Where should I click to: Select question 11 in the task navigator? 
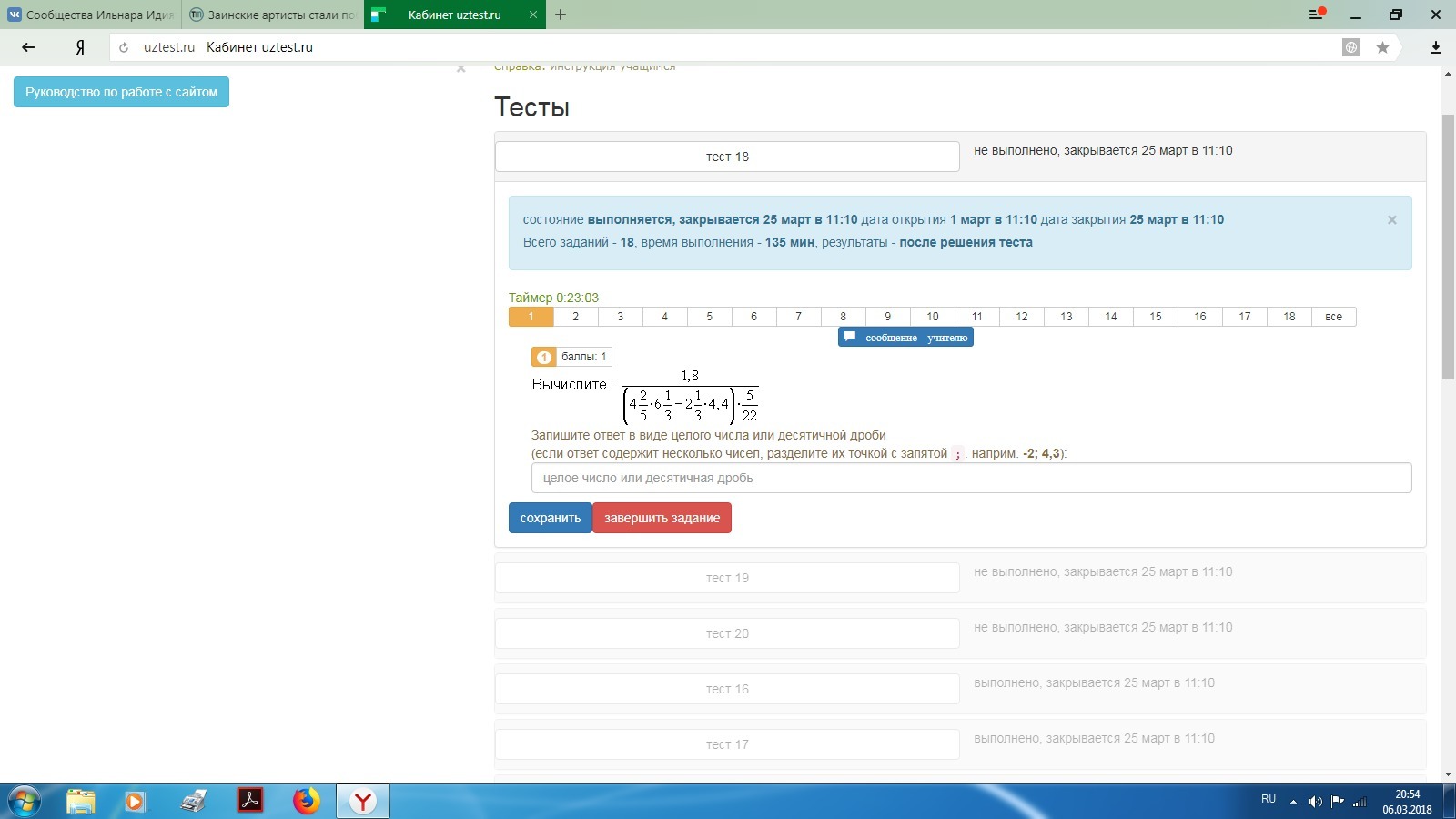(976, 317)
